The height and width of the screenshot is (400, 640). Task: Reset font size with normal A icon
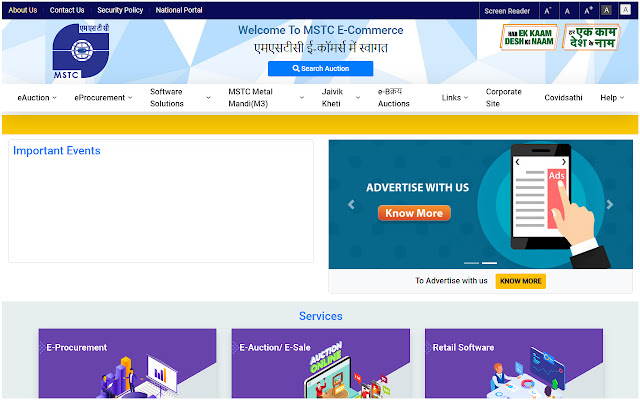coord(567,11)
